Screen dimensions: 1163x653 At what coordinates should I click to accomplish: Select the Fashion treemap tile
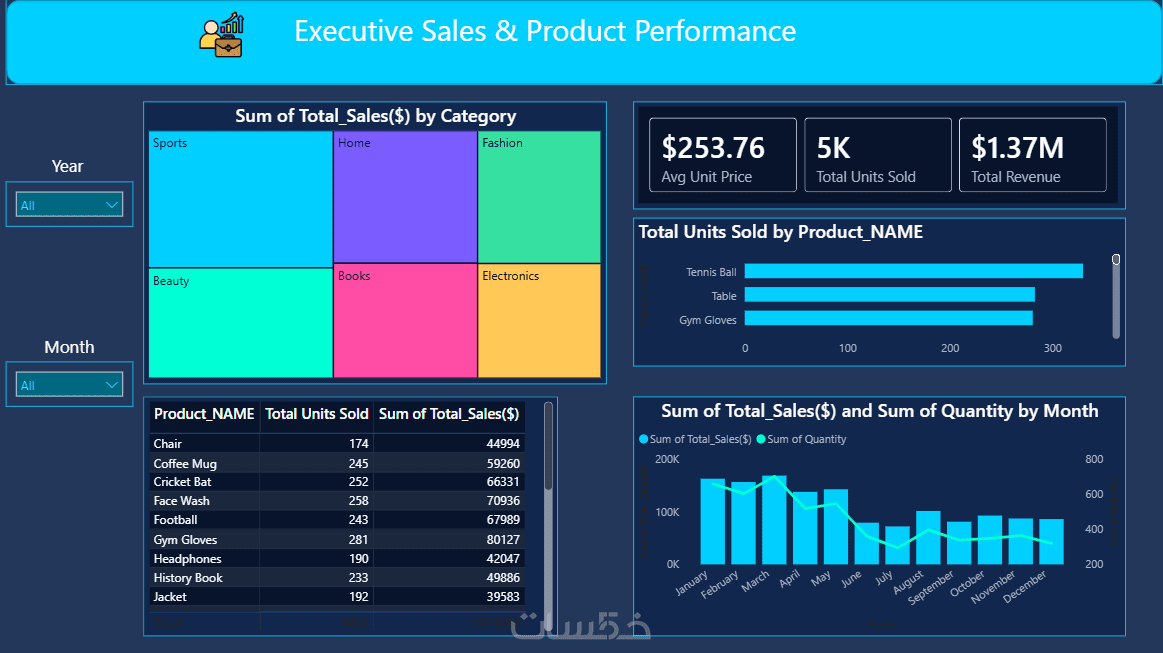tap(539, 197)
